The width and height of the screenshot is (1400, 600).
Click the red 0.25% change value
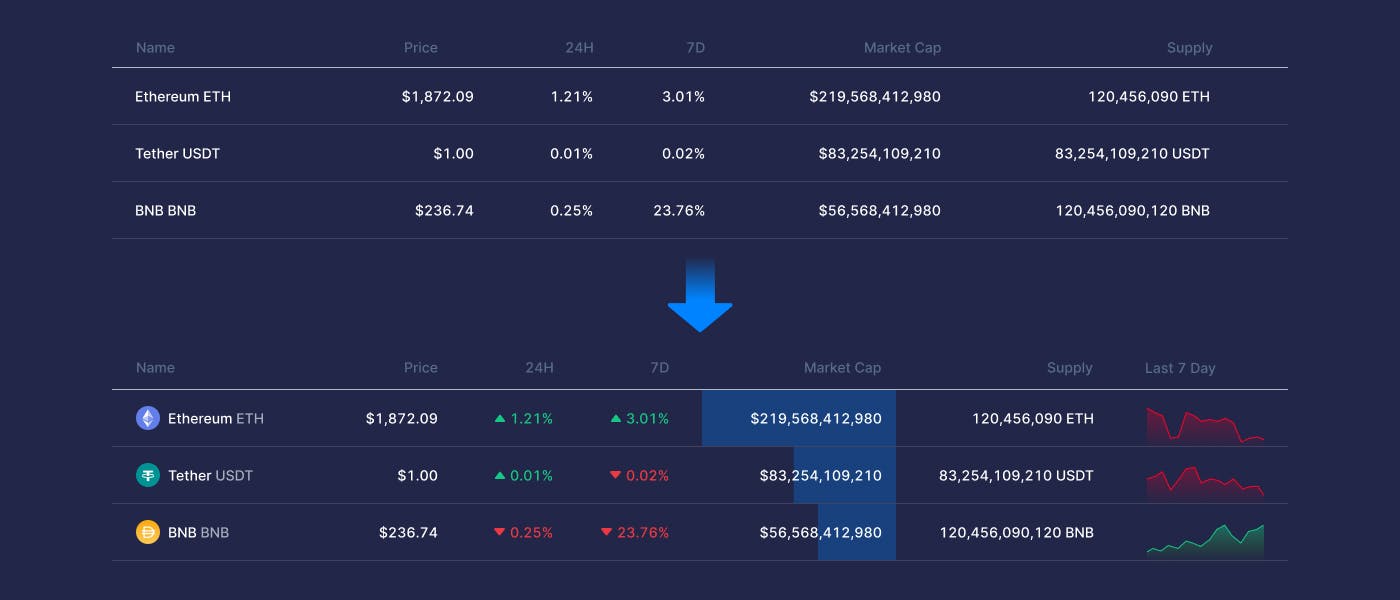tap(532, 533)
